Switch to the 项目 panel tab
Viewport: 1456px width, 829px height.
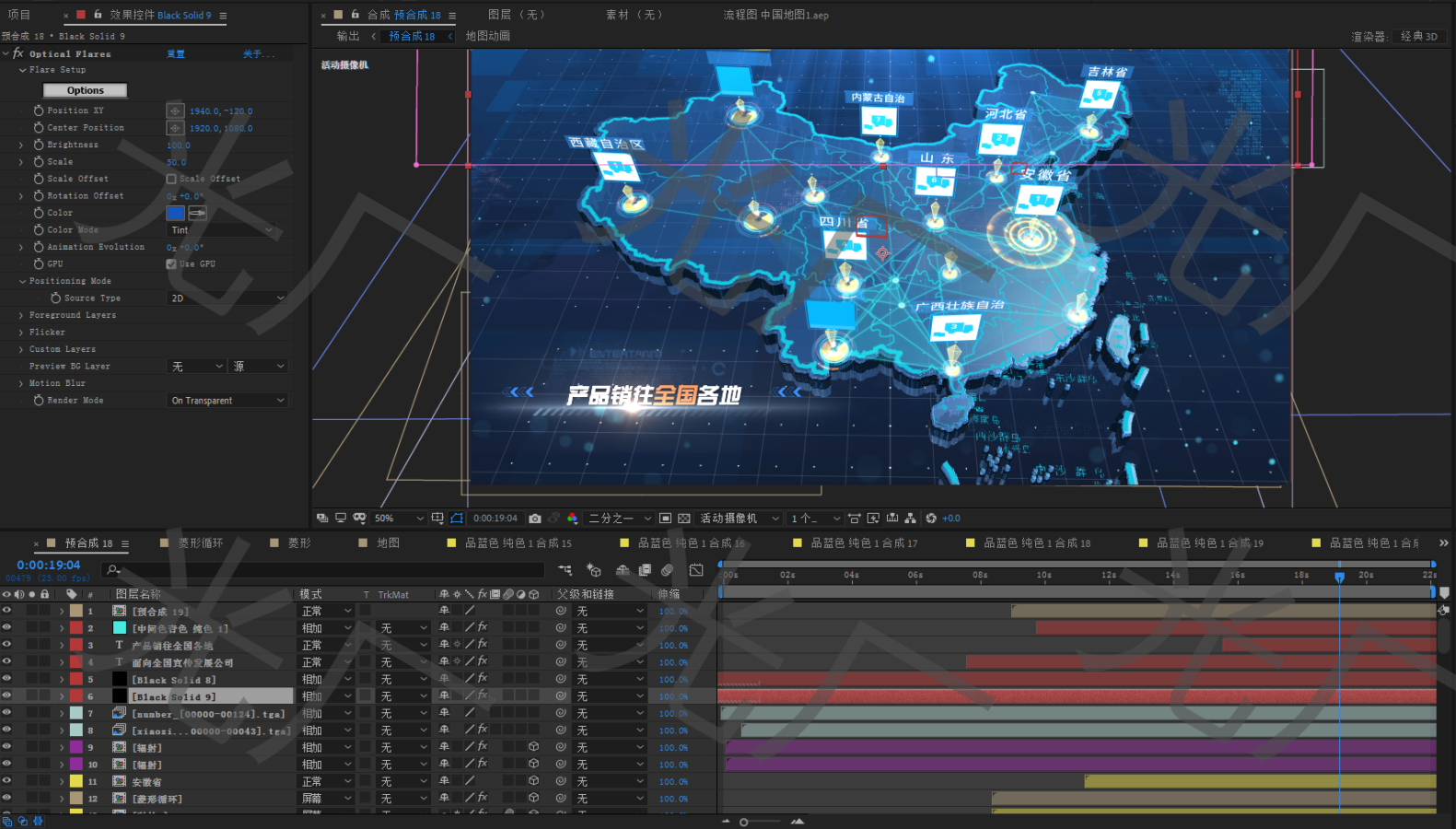click(19, 15)
